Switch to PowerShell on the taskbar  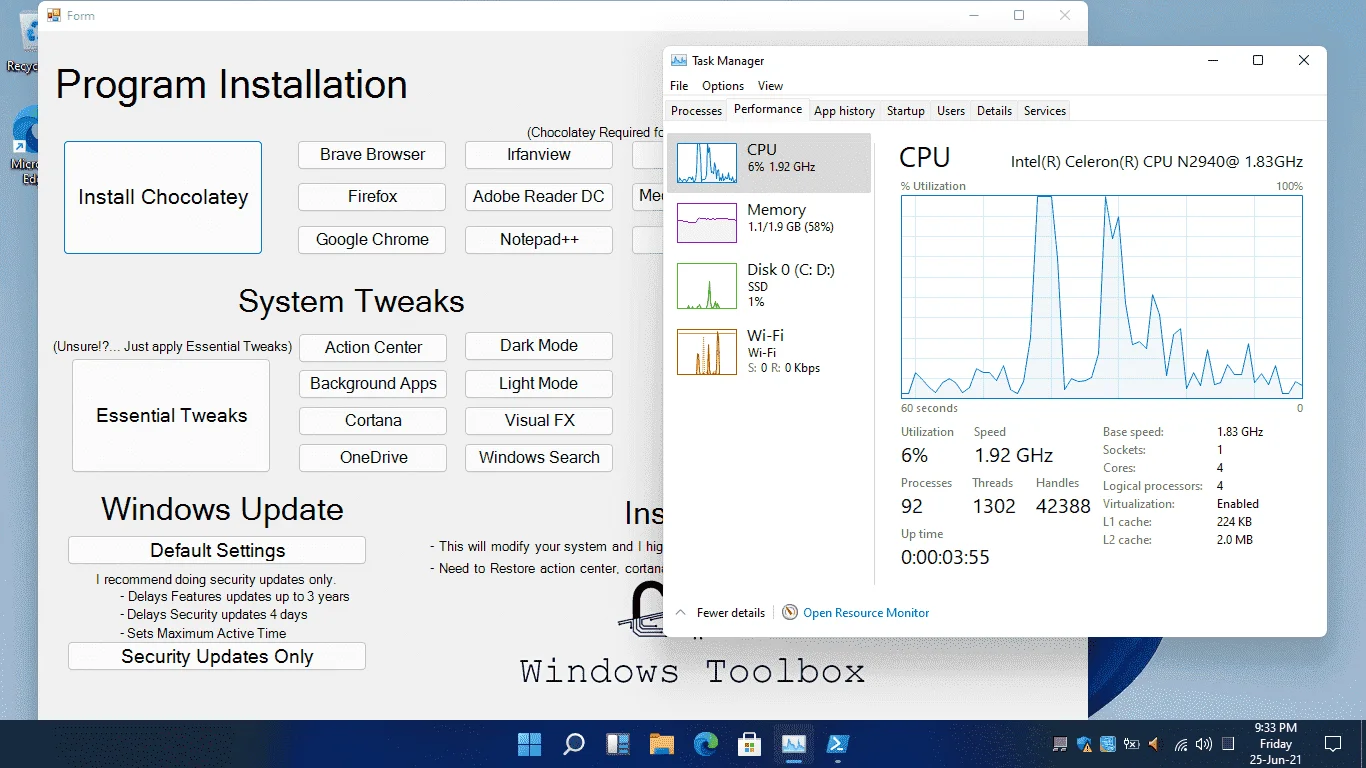[838, 744]
